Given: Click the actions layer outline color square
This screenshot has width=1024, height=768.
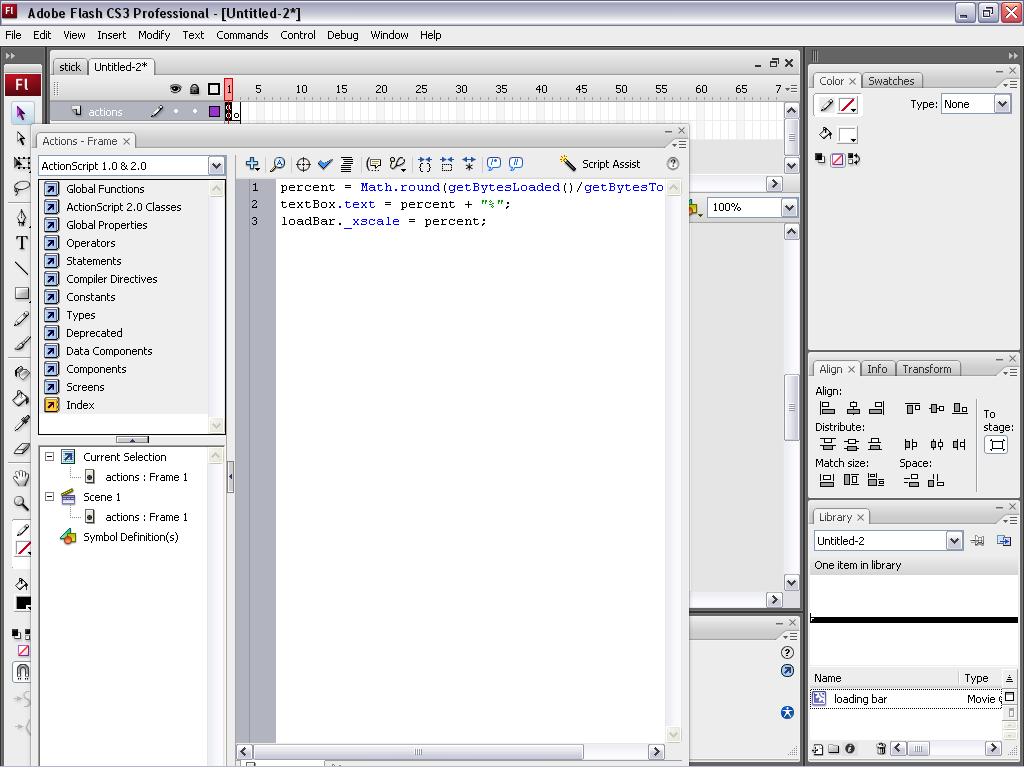Looking at the screenshot, I should pyautogui.click(x=214, y=112).
